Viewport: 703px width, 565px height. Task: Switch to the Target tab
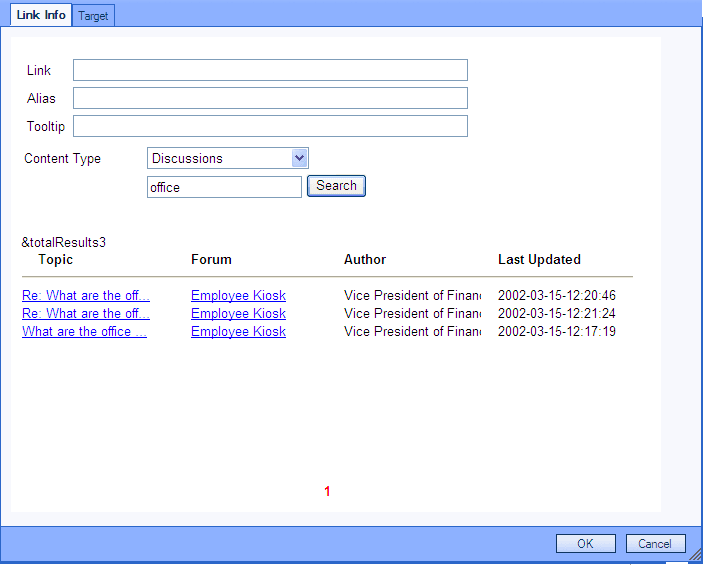click(x=93, y=16)
